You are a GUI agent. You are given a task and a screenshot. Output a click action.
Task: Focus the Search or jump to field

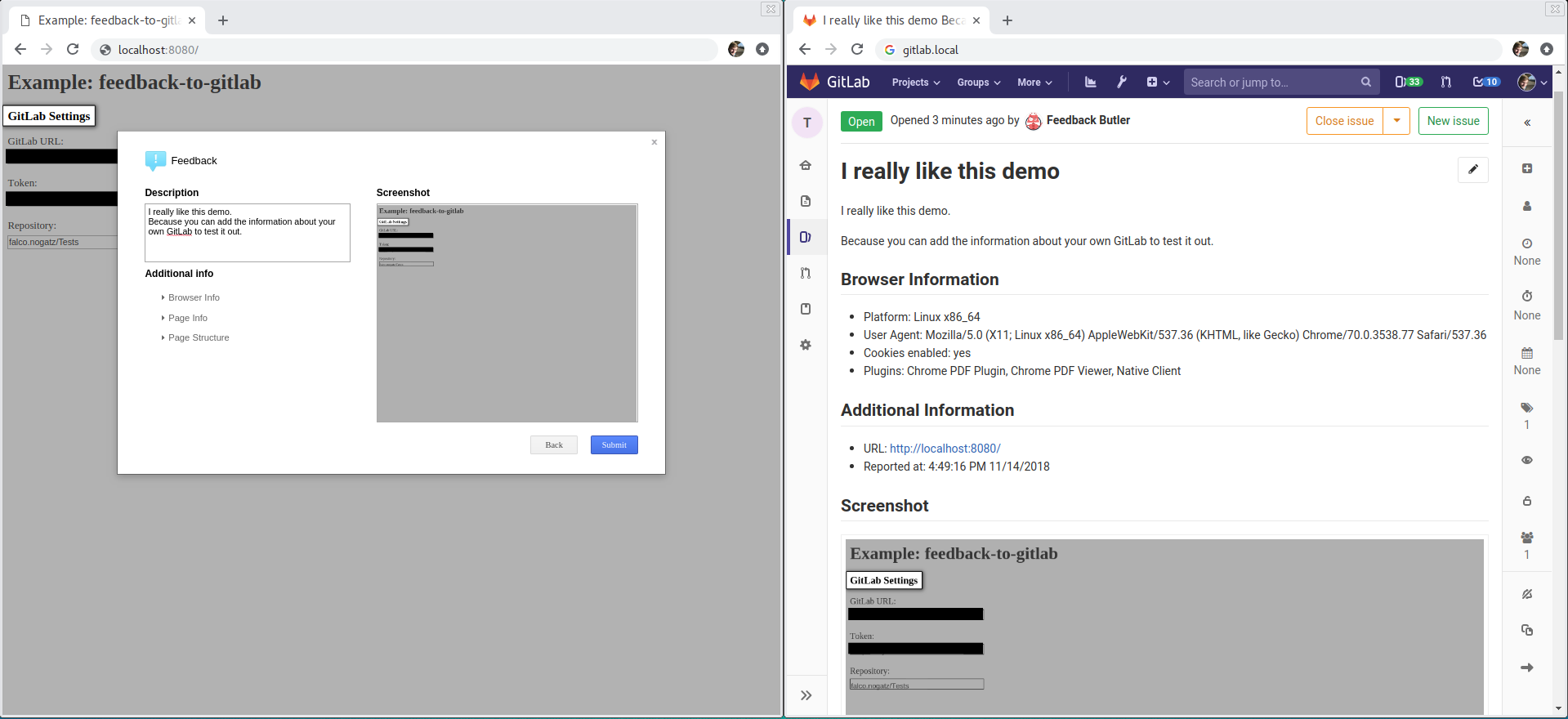click(x=1281, y=82)
